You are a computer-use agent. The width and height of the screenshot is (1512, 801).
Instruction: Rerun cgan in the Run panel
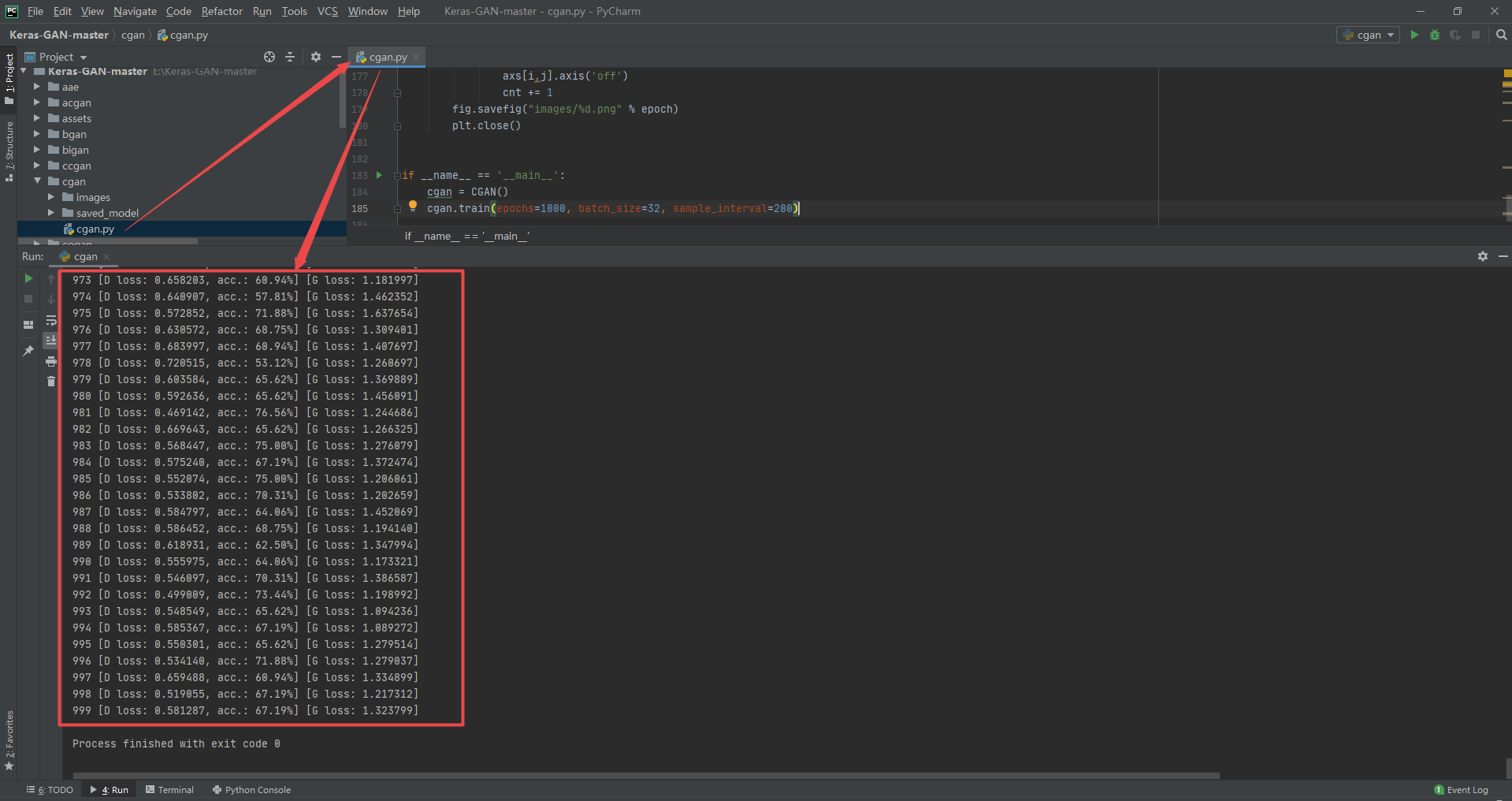click(x=28, y=278)
